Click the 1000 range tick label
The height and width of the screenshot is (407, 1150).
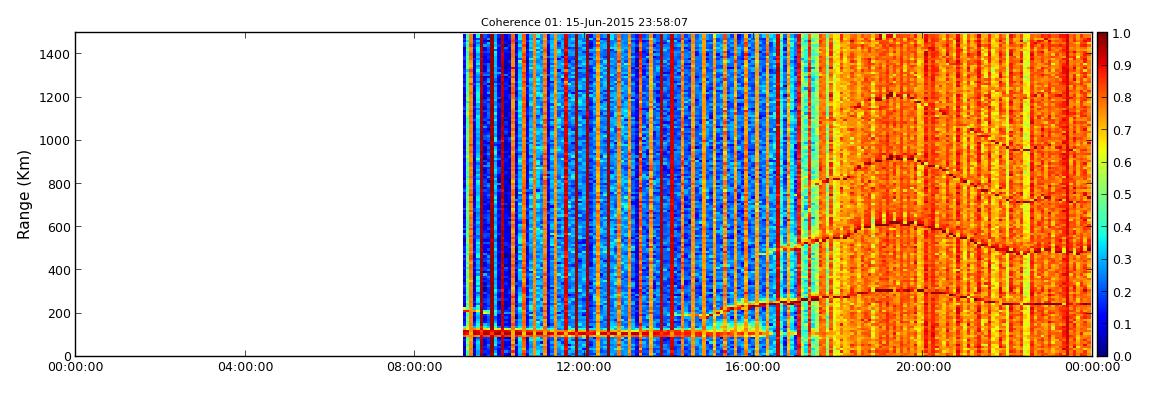coord(54,141)
